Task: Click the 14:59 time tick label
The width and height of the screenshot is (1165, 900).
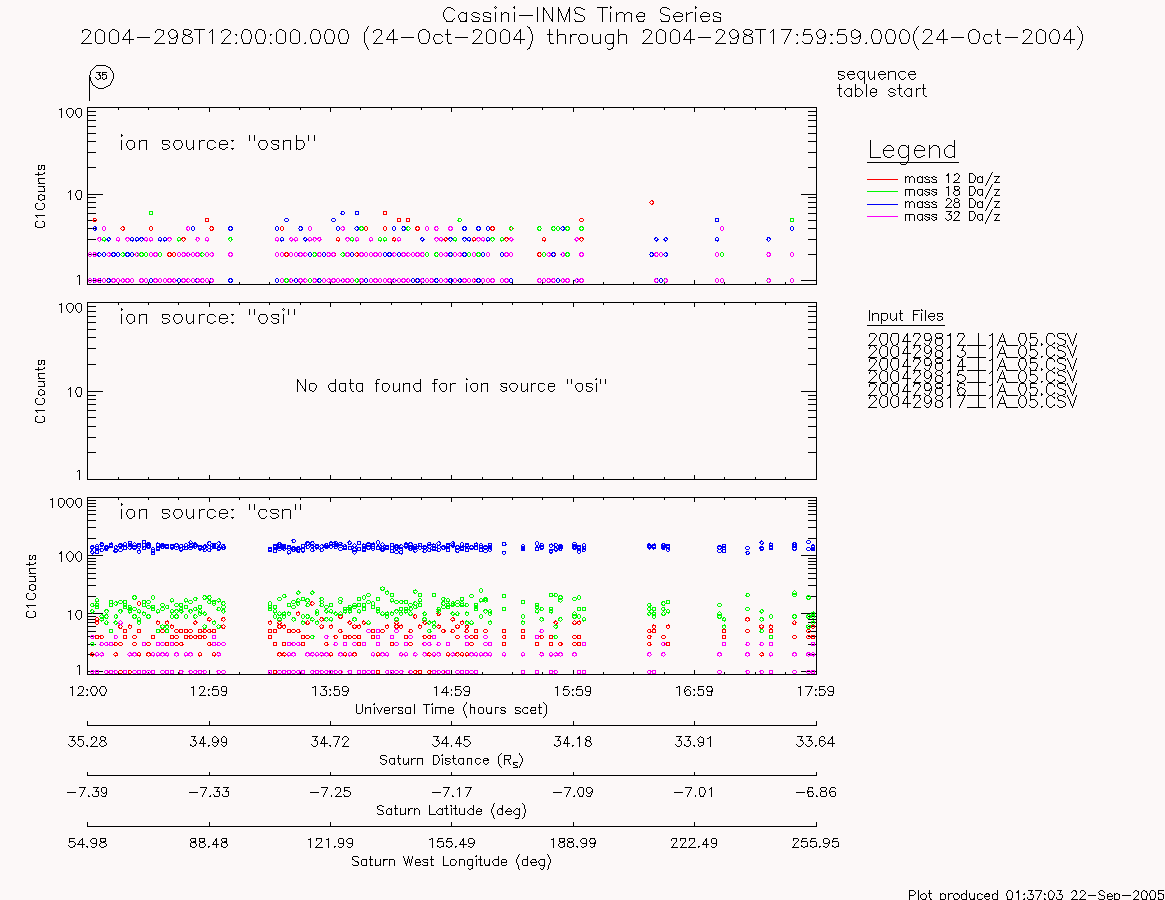Action: (452, 691)
